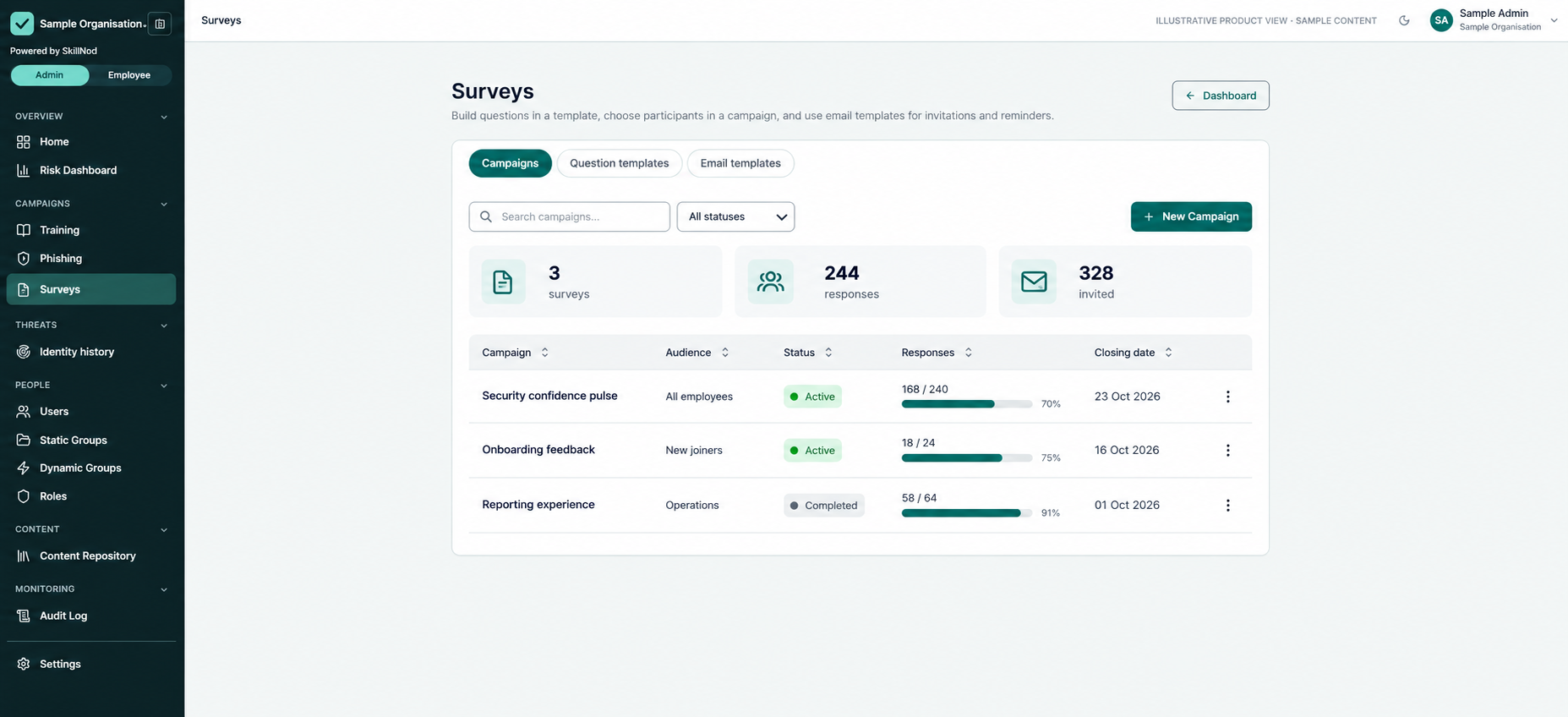Viewport: 1568px width, 717px height.
Task: Collapse the Campaigns sidebar section
Action: pyautogui.click(x=164, y=204)
